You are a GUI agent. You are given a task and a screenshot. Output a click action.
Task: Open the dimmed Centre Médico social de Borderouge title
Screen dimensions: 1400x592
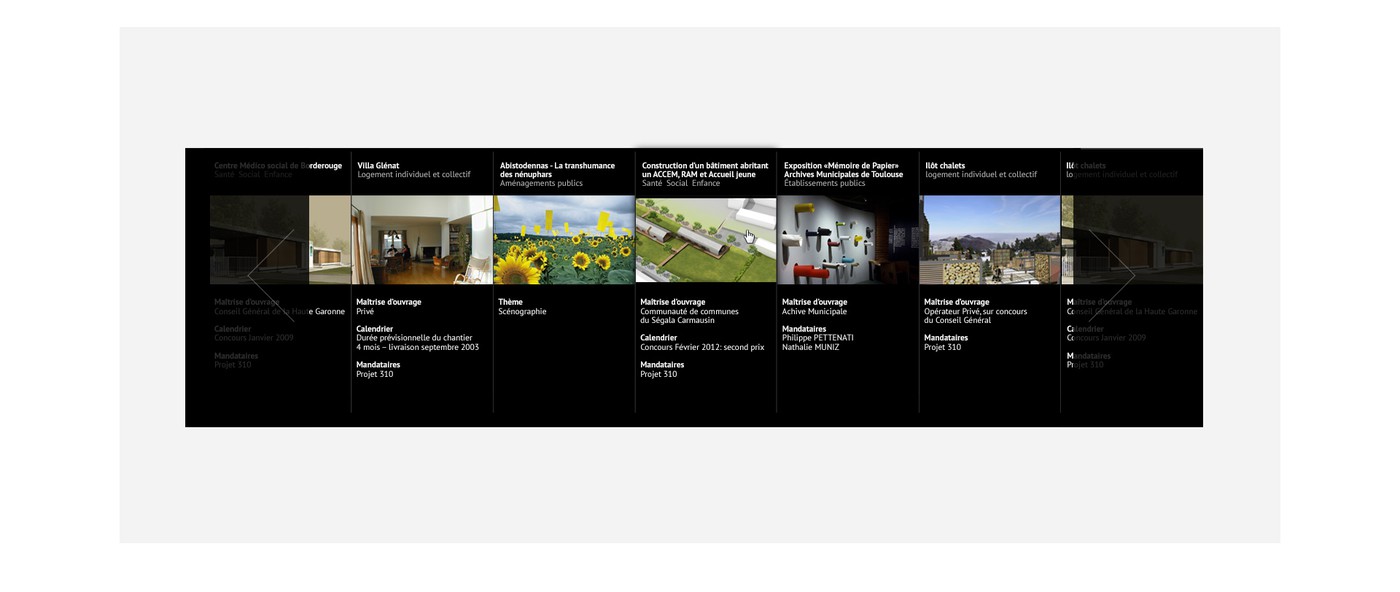278,166
